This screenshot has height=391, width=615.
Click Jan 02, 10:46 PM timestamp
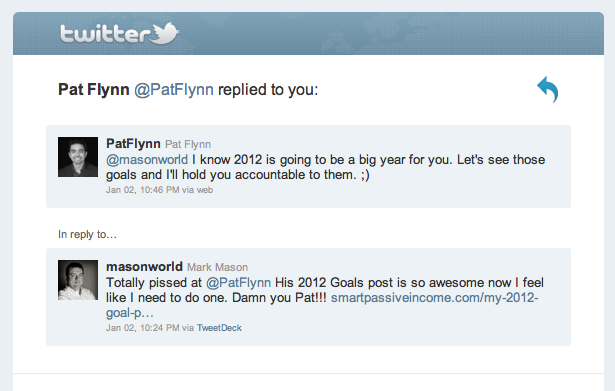click(142, 190)
